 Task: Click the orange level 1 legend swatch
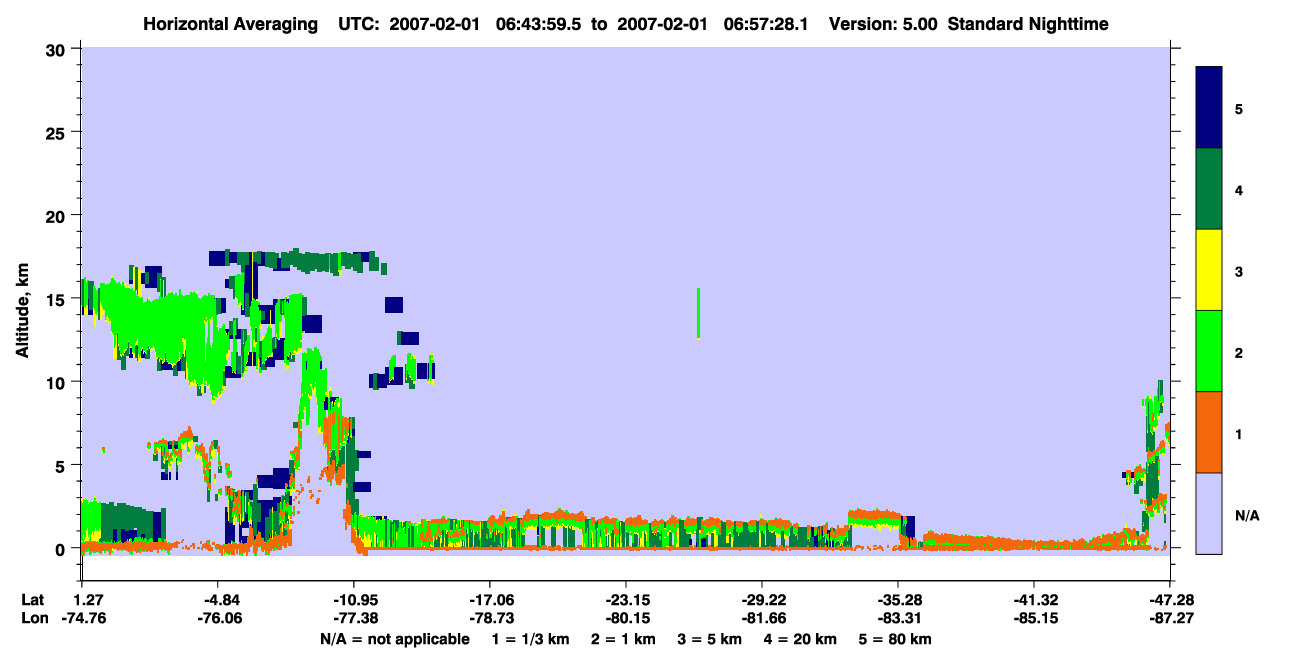(1209, 432)
